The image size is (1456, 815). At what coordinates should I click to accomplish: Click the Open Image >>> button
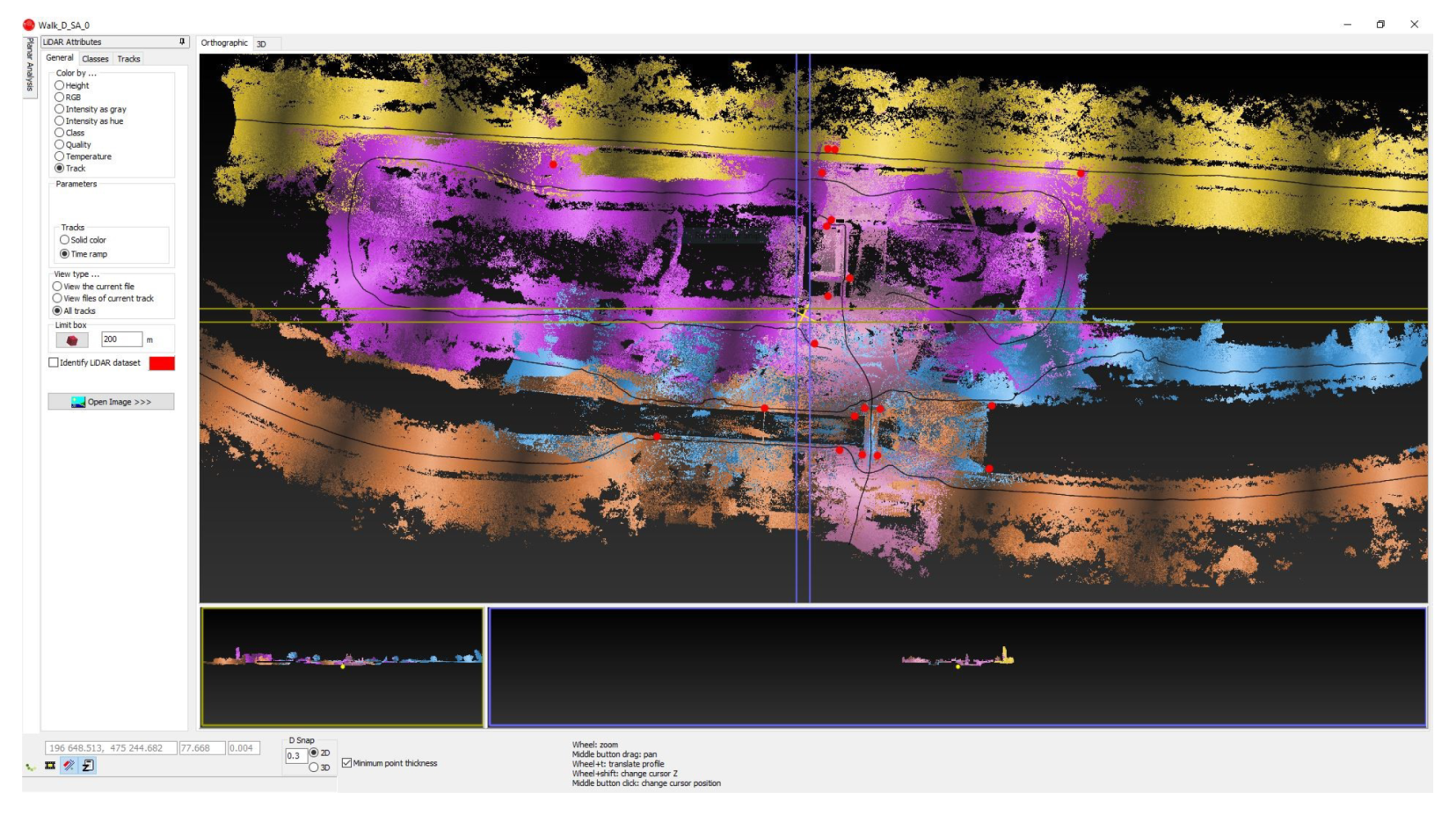pyautogui.click(x=111, y=402)
